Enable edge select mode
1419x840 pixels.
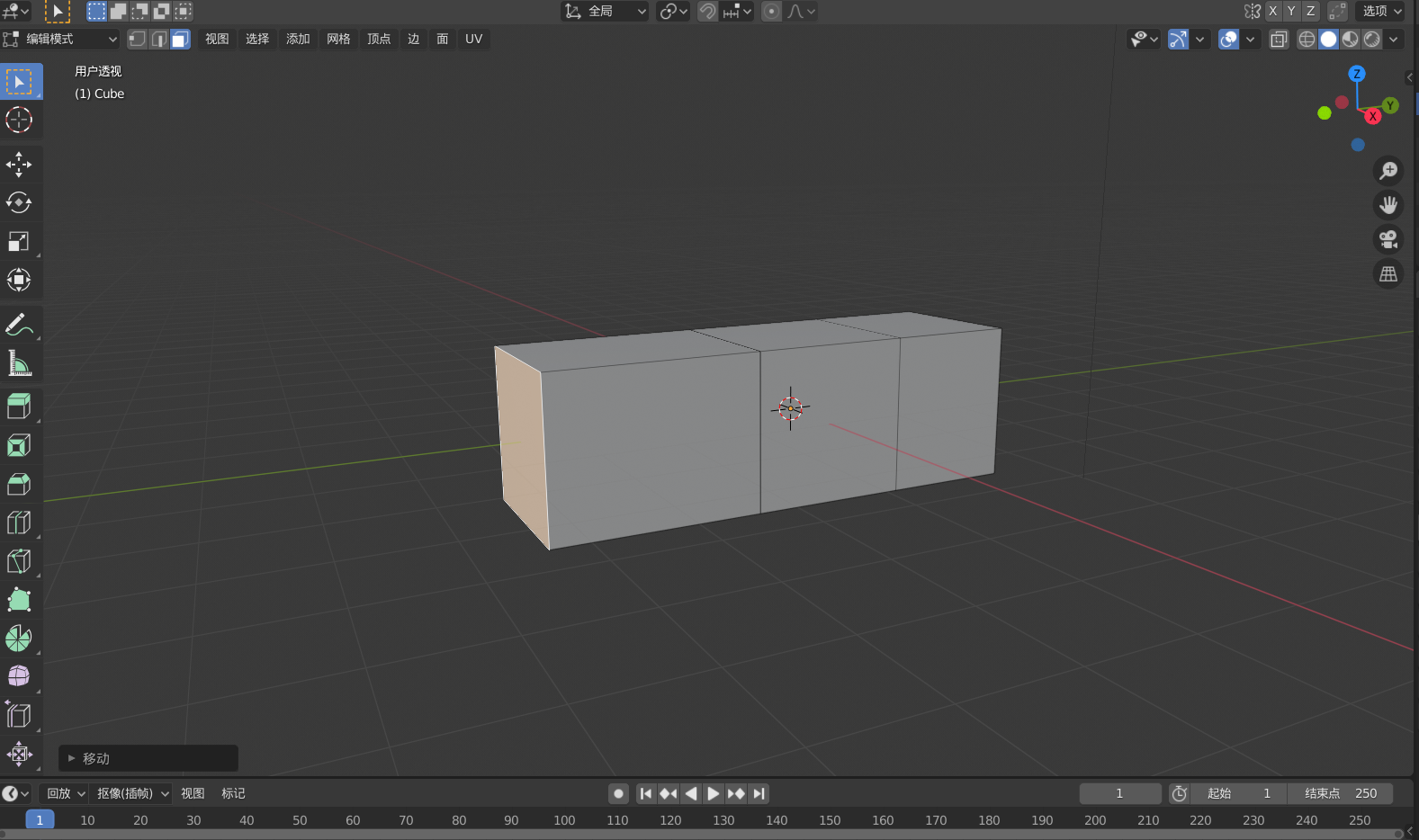click(158, 39)
